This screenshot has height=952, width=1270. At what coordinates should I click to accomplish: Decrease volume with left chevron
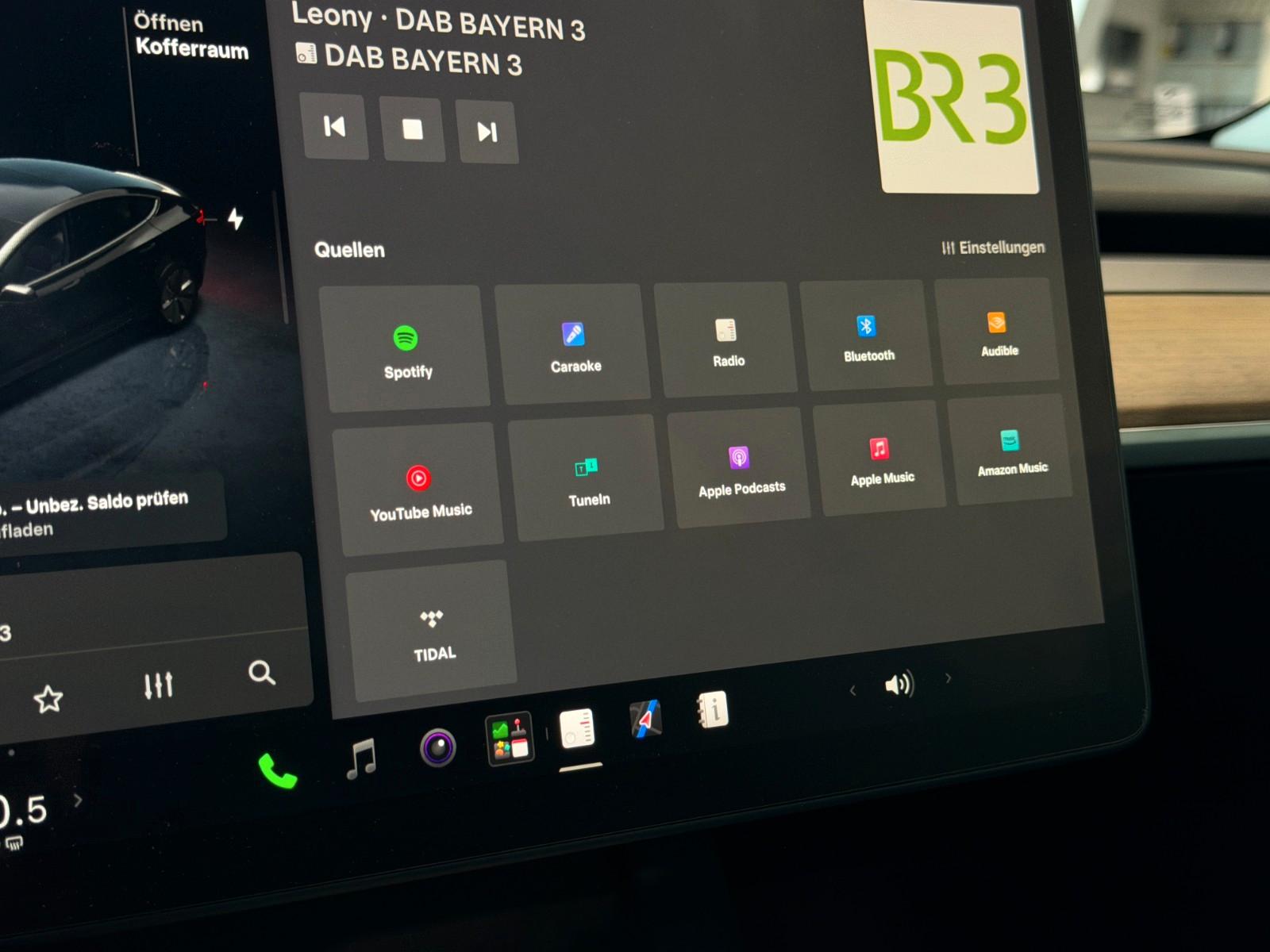pyautogui.click(x=852, y=691)
